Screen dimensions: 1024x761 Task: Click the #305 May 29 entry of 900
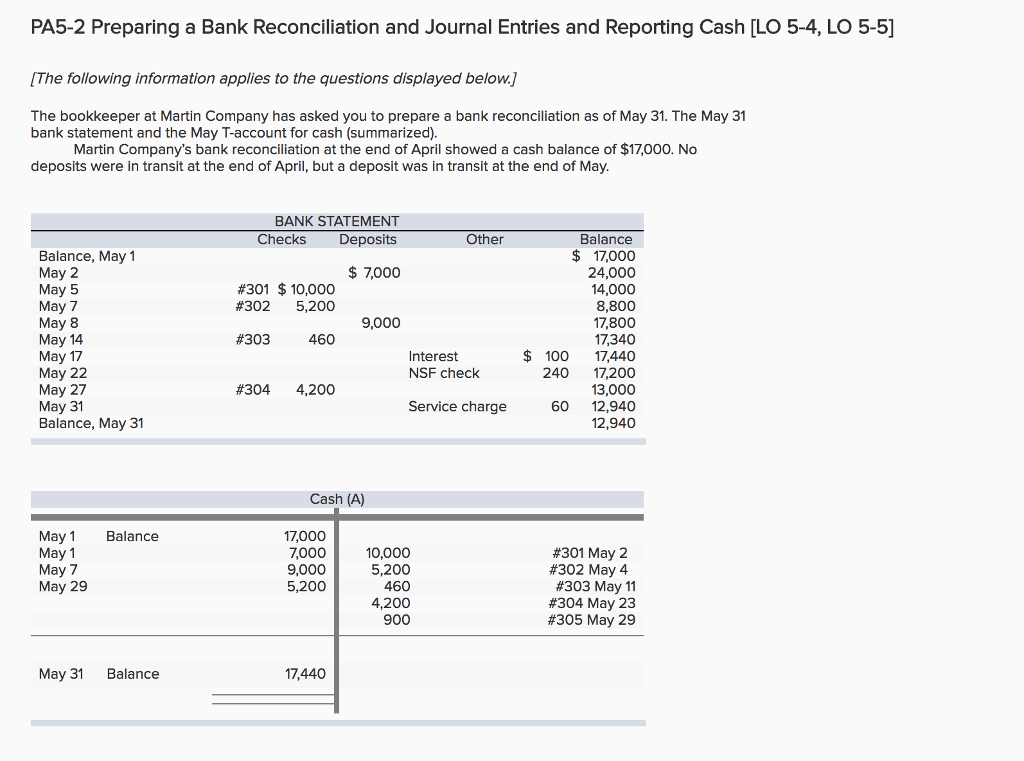pos(397,620)
